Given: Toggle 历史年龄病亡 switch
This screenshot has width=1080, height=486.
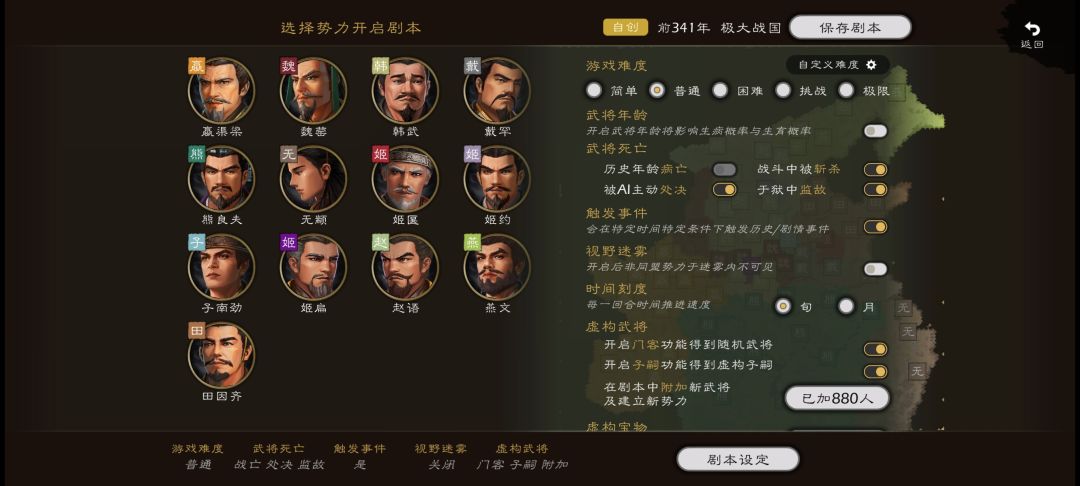Looking at the screenshot, I should [x=725, y=169].
